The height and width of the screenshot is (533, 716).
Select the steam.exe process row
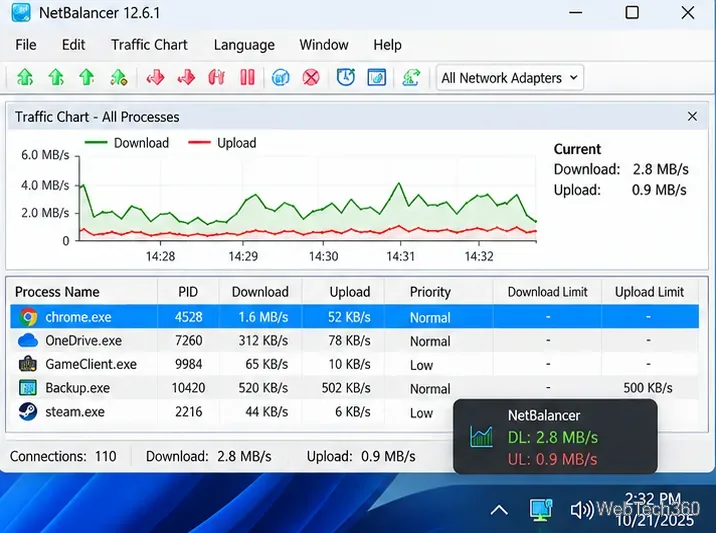tap(232, 412)
